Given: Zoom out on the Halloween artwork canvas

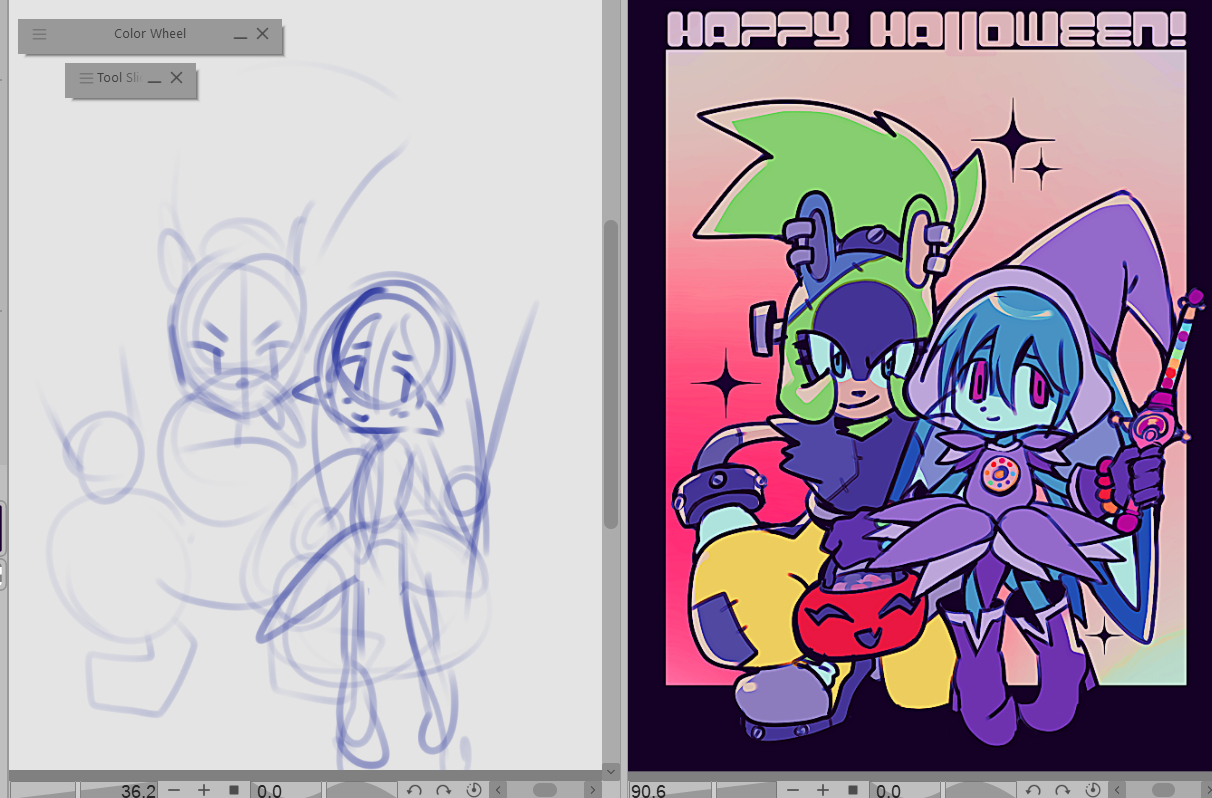Looking at the screenshot, I should [x=793, y=790].
